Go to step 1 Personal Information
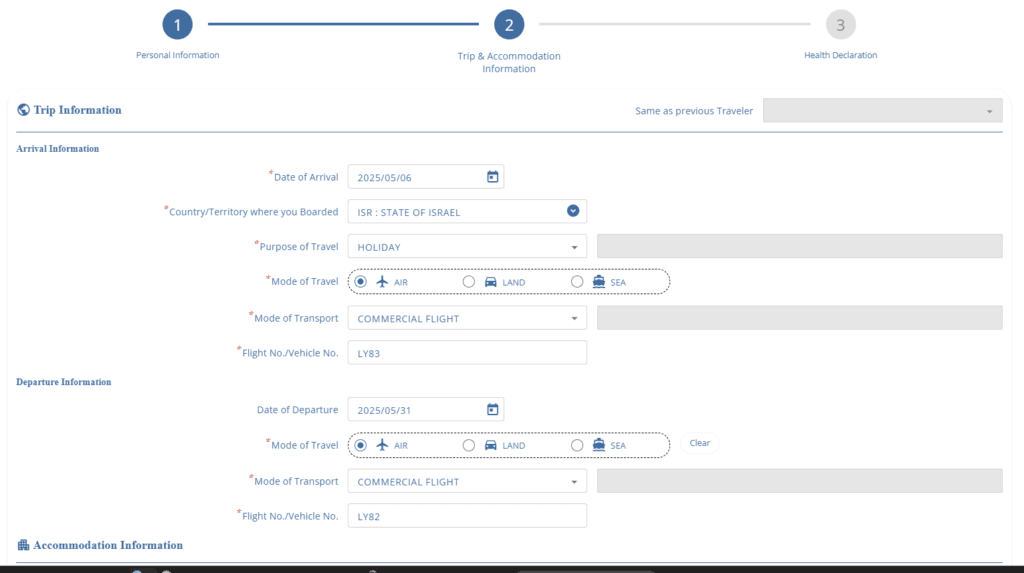Image resolution: width=1024 pixels, height=573 pixels. coord(177,25)
